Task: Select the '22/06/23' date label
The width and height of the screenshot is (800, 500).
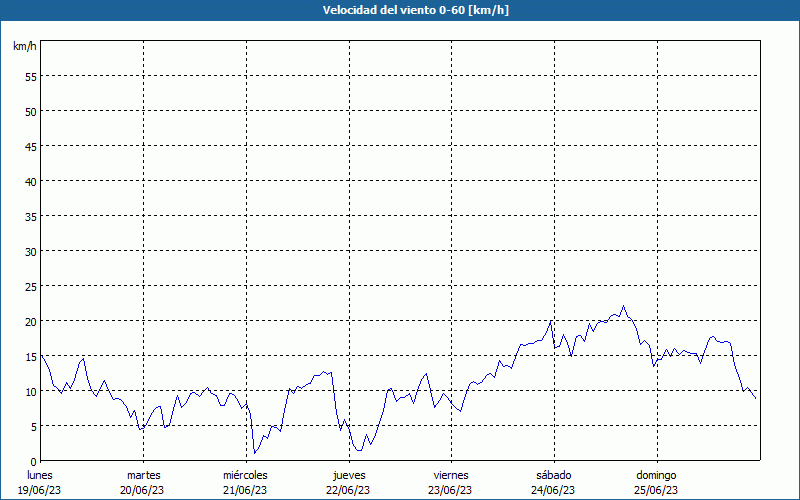Action: pyautogui.click(x=348, y=490)
